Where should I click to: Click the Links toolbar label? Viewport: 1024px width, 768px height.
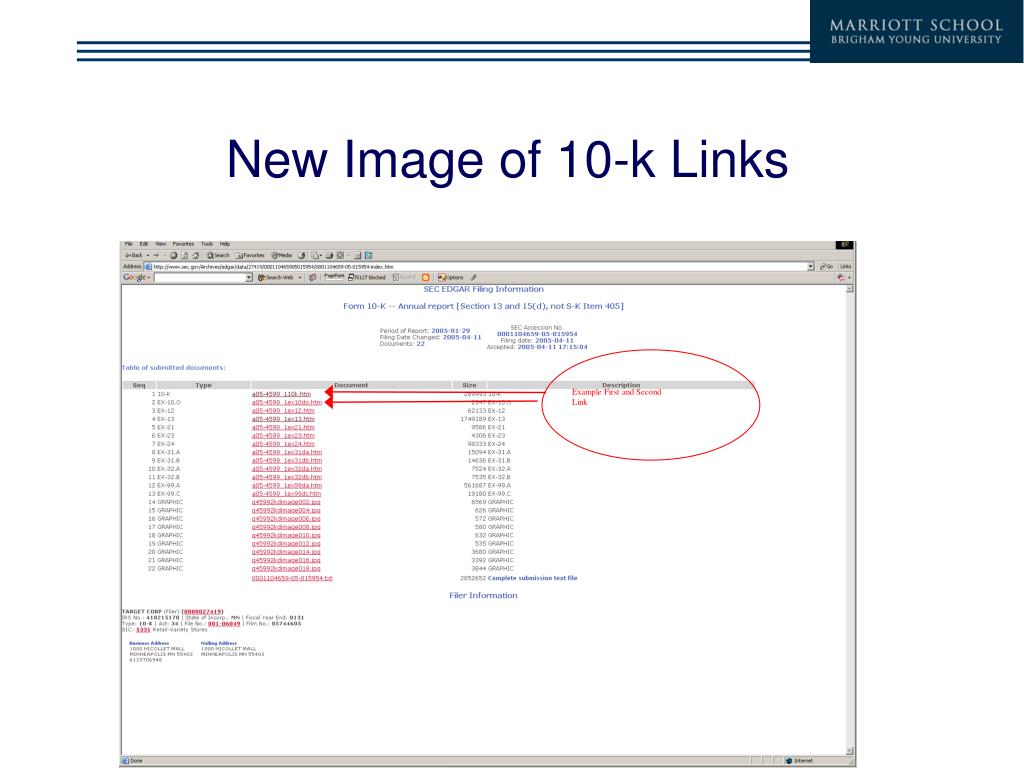click(x=846, y=266)
